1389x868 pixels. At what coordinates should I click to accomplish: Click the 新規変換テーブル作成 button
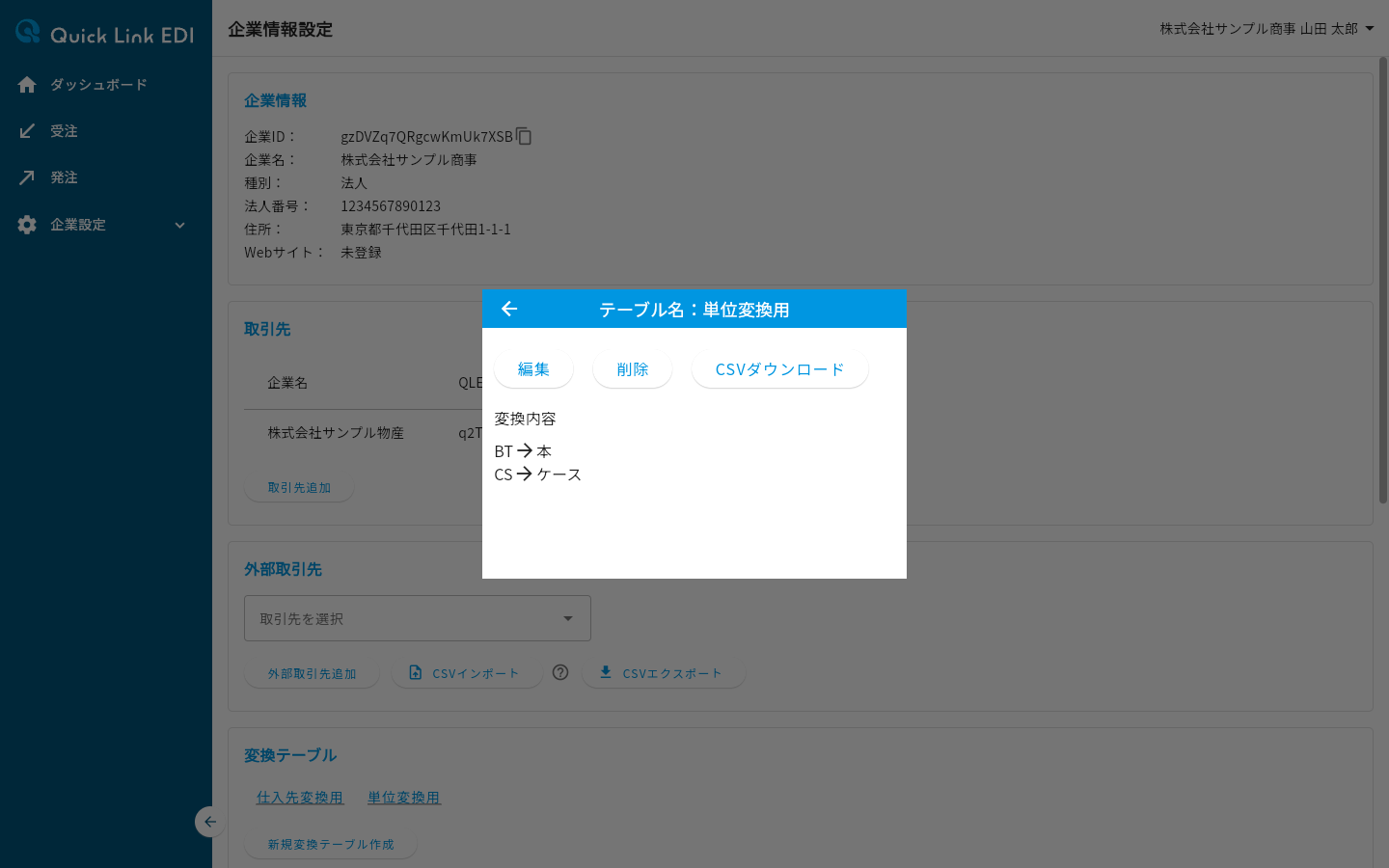[331, 844]
